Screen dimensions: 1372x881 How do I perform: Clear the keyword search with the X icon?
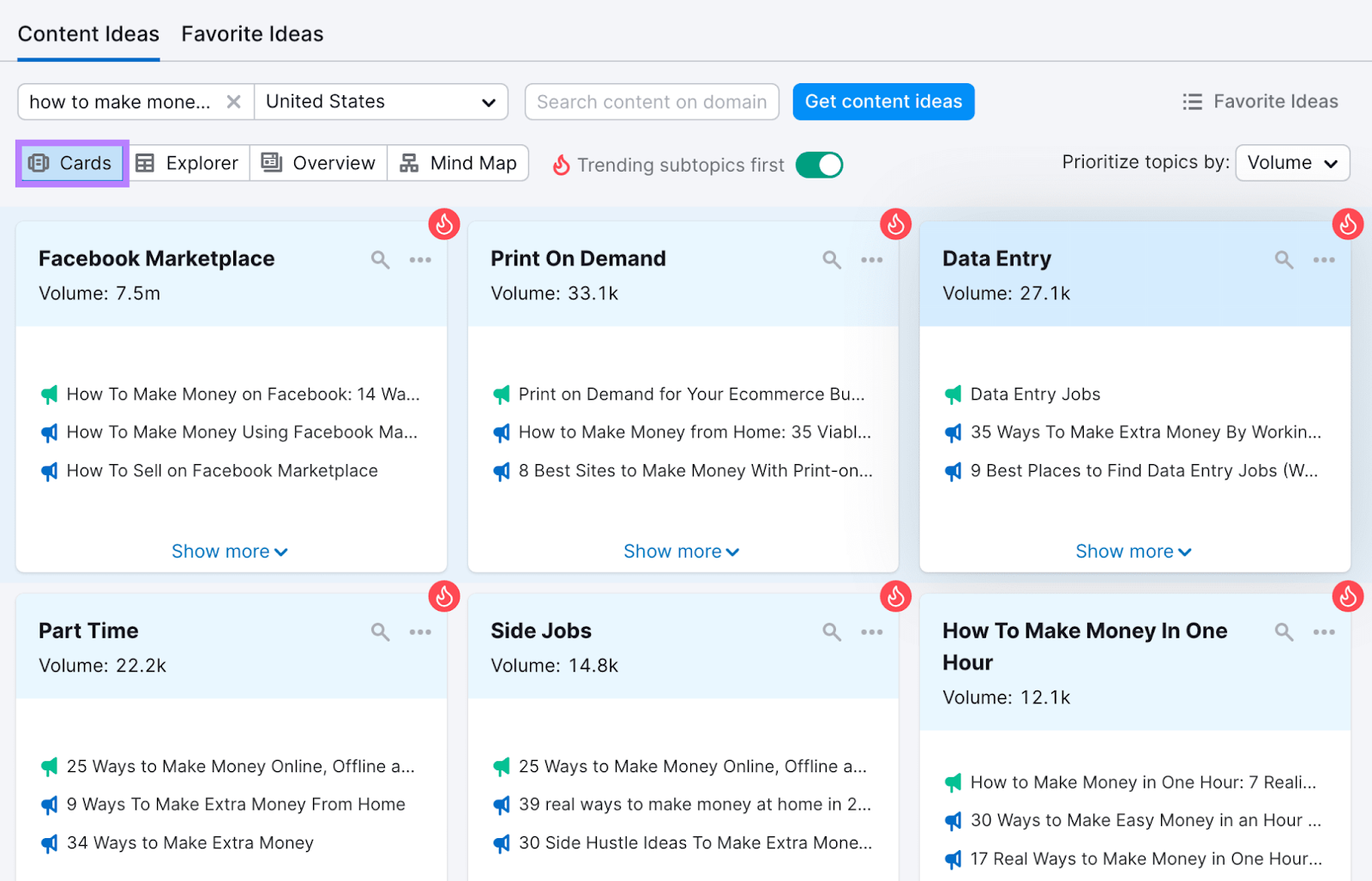coord(233,101)
